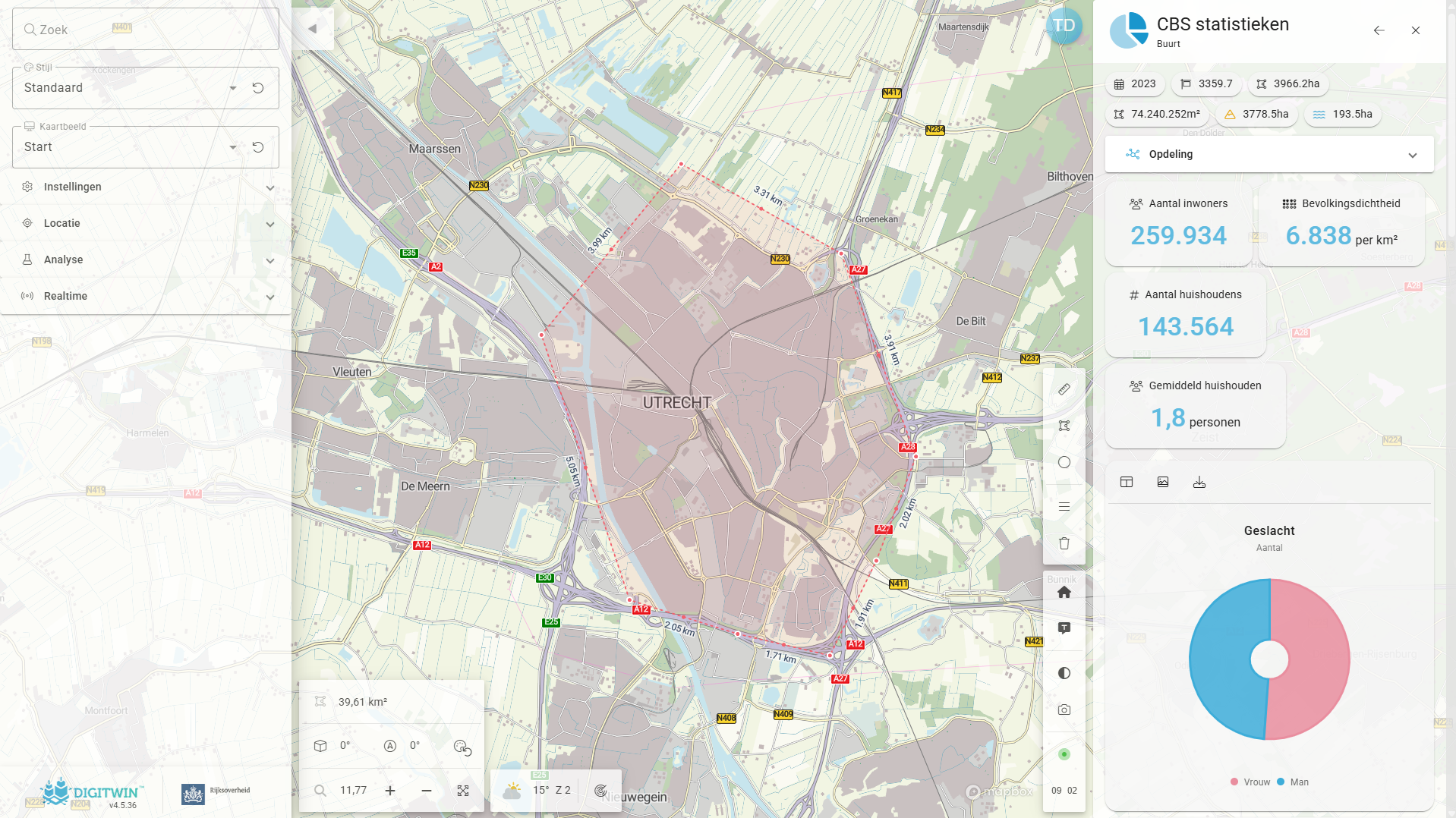Viewport: 1456px width, 818px height.
Task: Take a map screenshot with camera icon
Action: click(x=1064, y=709)
